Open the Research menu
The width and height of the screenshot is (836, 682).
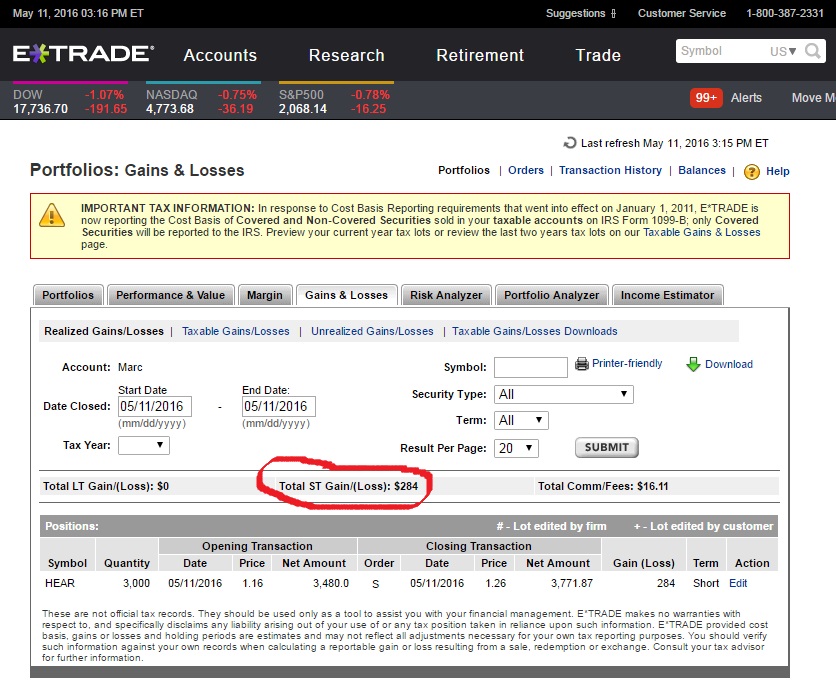click(x=347, y=55)
